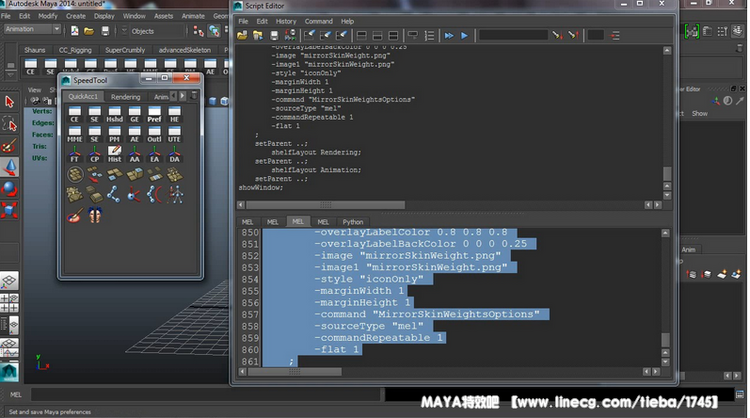The image size is (750, 418).
Task: Switch to four-view layout in Maya toolbox
Action: click(9, 303)
